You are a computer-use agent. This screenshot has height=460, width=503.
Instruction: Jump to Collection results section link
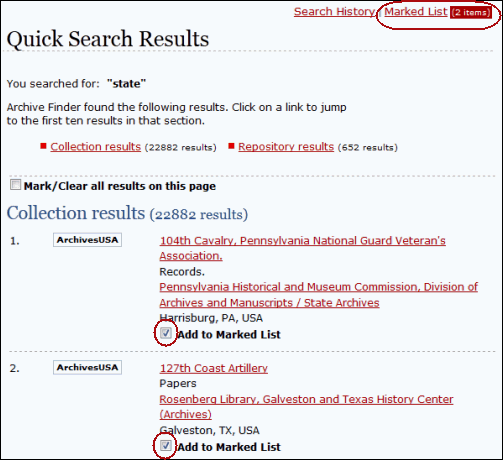pos(96,147)
